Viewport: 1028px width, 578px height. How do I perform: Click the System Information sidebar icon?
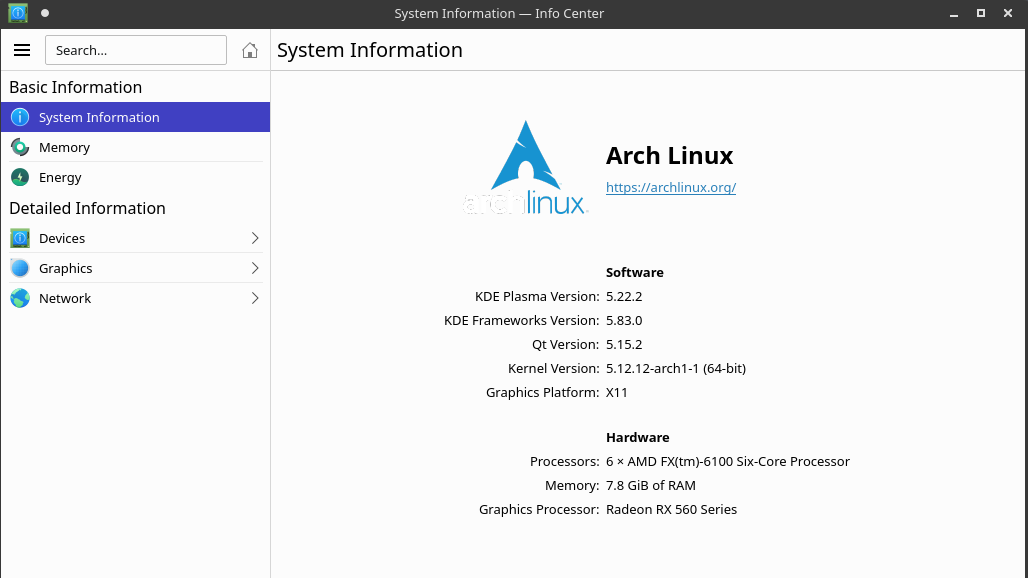point(20,117)
